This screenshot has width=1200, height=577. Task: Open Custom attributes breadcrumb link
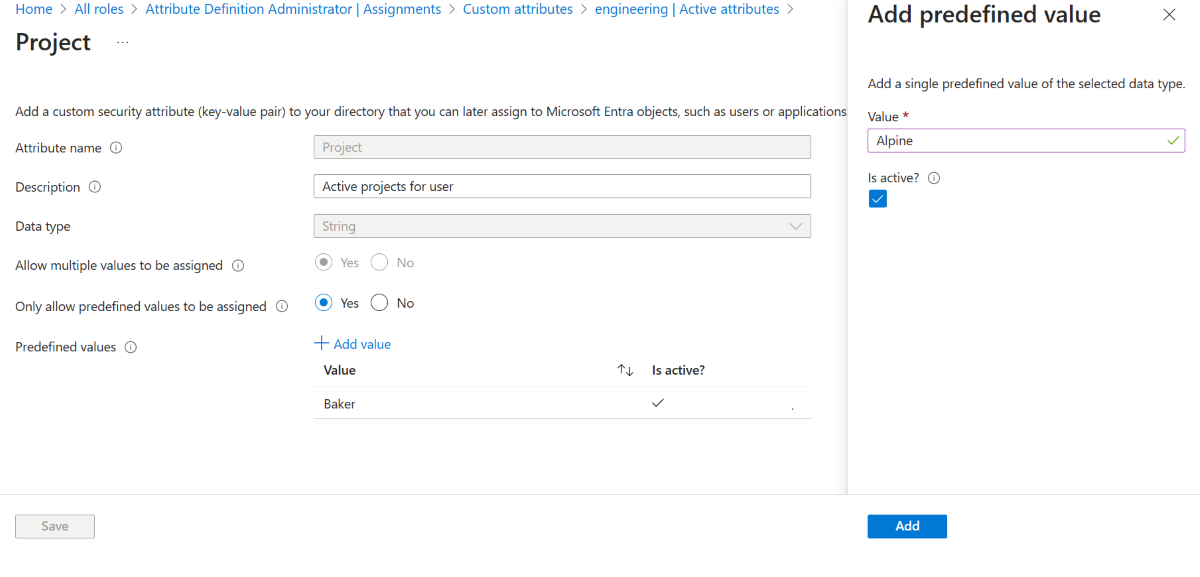[x=517, y=9]
